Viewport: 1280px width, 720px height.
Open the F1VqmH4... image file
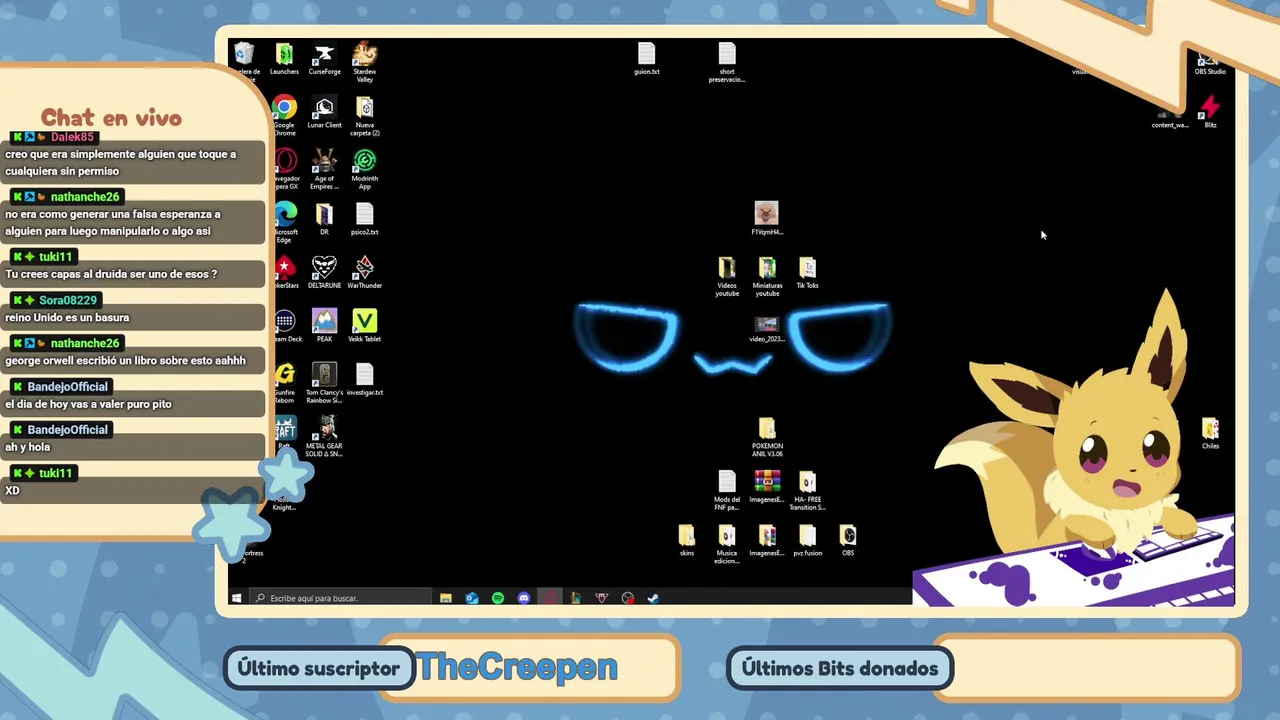[767, 219]
